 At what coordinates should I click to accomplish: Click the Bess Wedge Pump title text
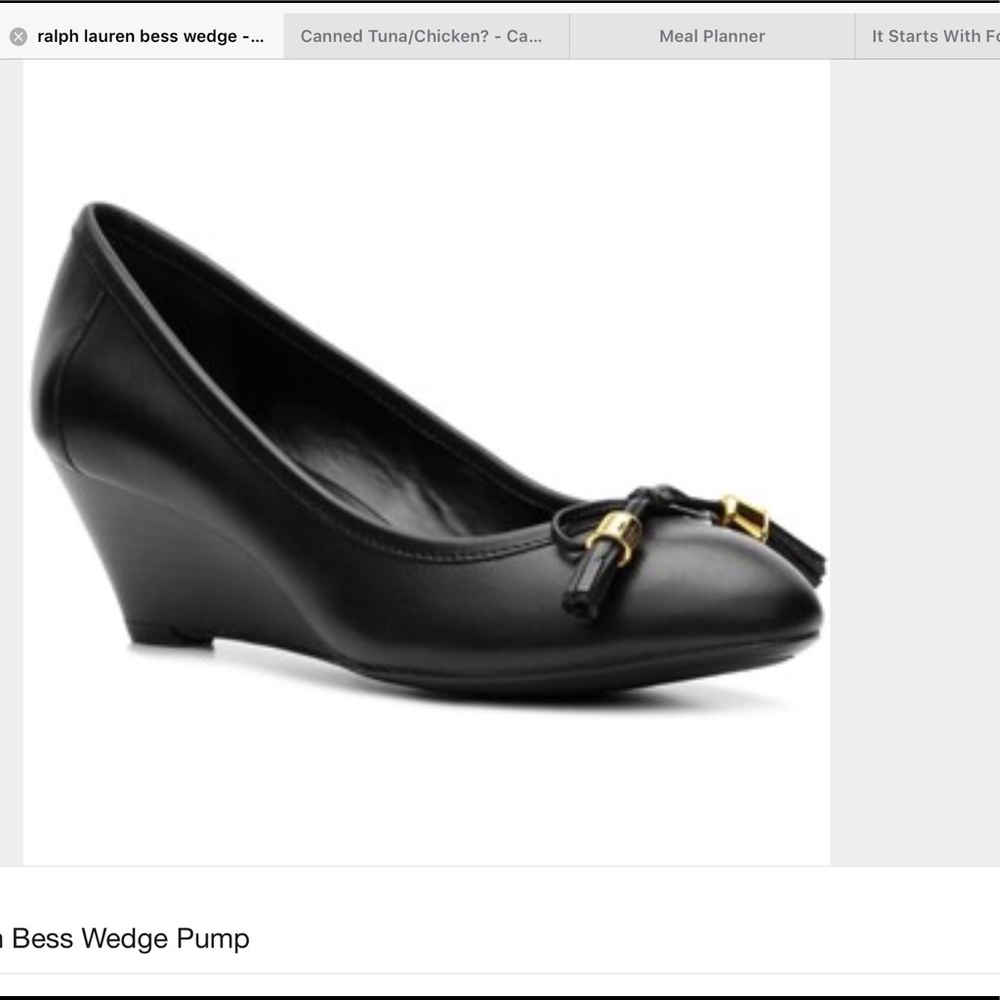tap(124, 938)
